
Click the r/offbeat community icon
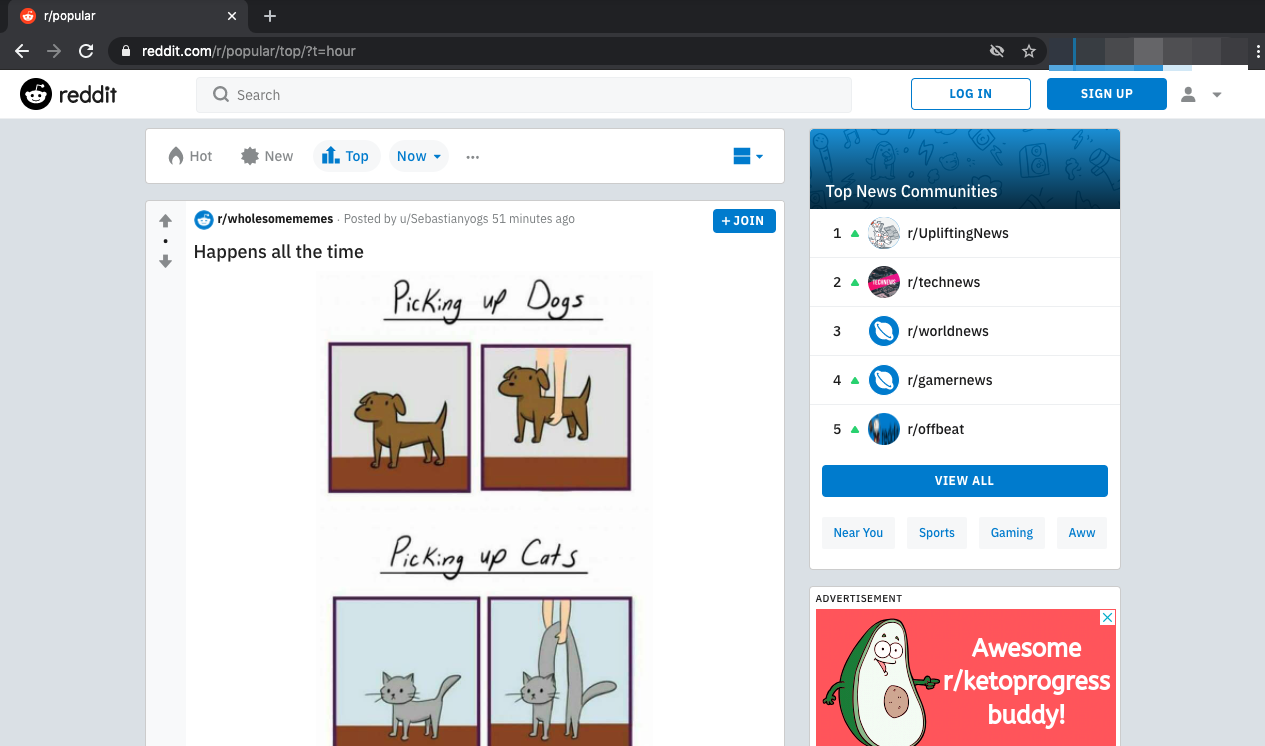883,429
